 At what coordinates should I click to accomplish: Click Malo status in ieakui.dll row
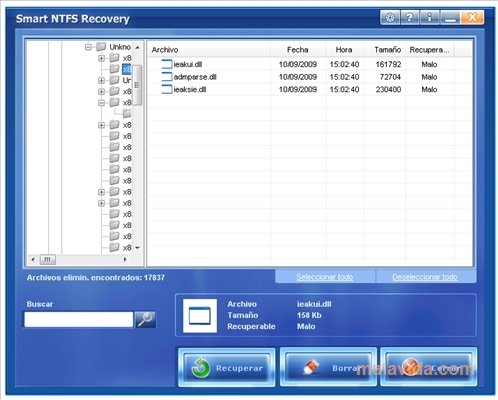(429, 64)
